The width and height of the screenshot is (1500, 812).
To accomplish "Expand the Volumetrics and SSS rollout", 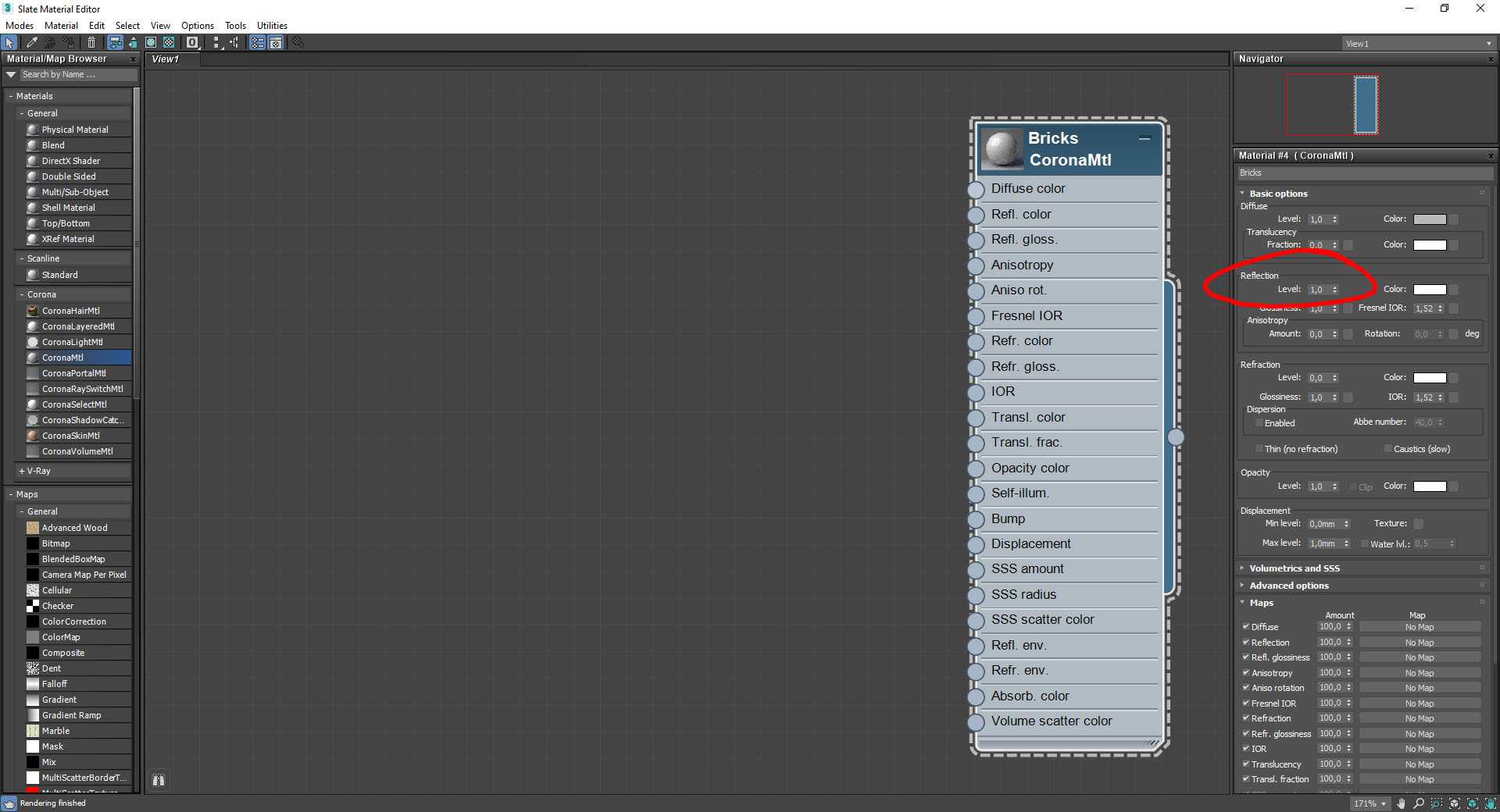I will (x=1294, y=568).
